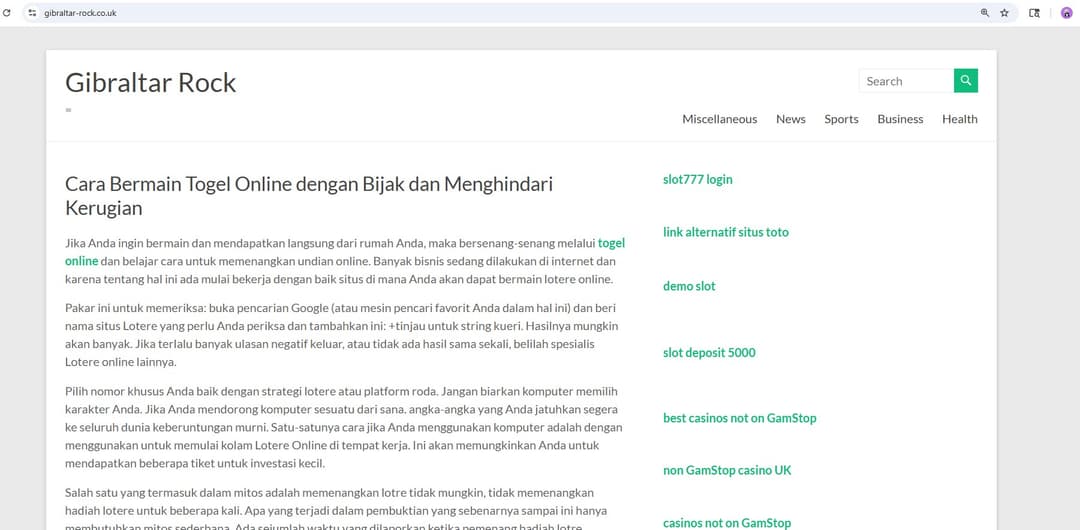
Task: Open the browser side search panel icon
Action: pyautogui.click(x=1034, y=12)
